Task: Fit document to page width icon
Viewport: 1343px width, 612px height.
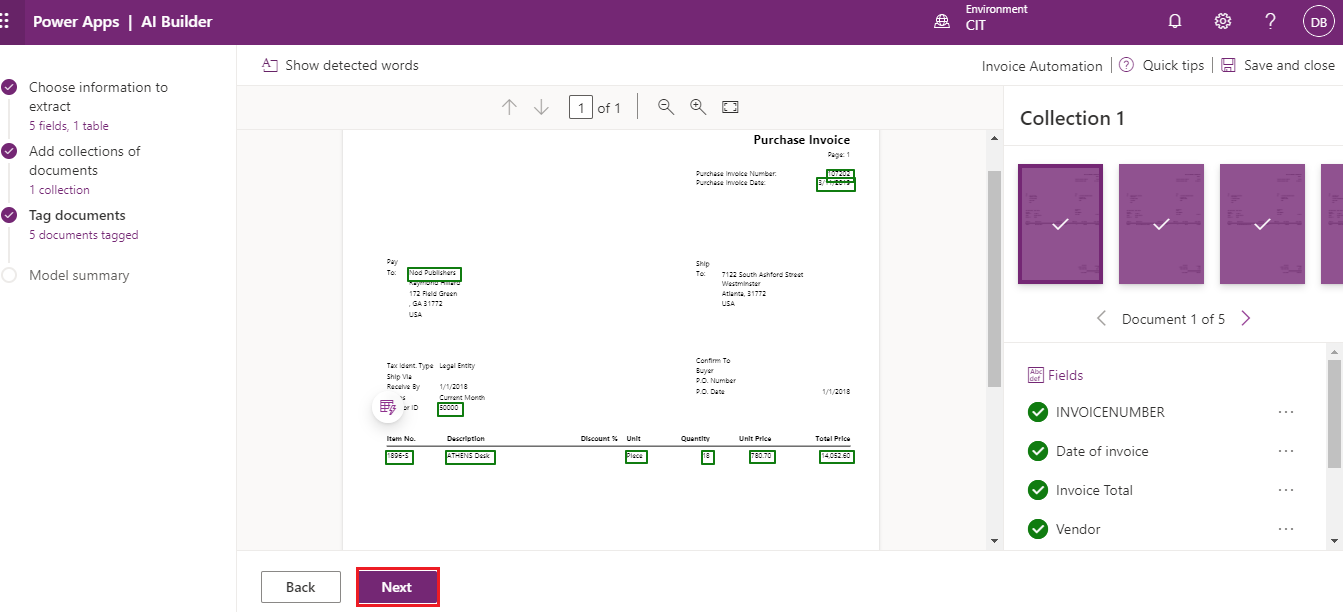Action: point(730,107)
